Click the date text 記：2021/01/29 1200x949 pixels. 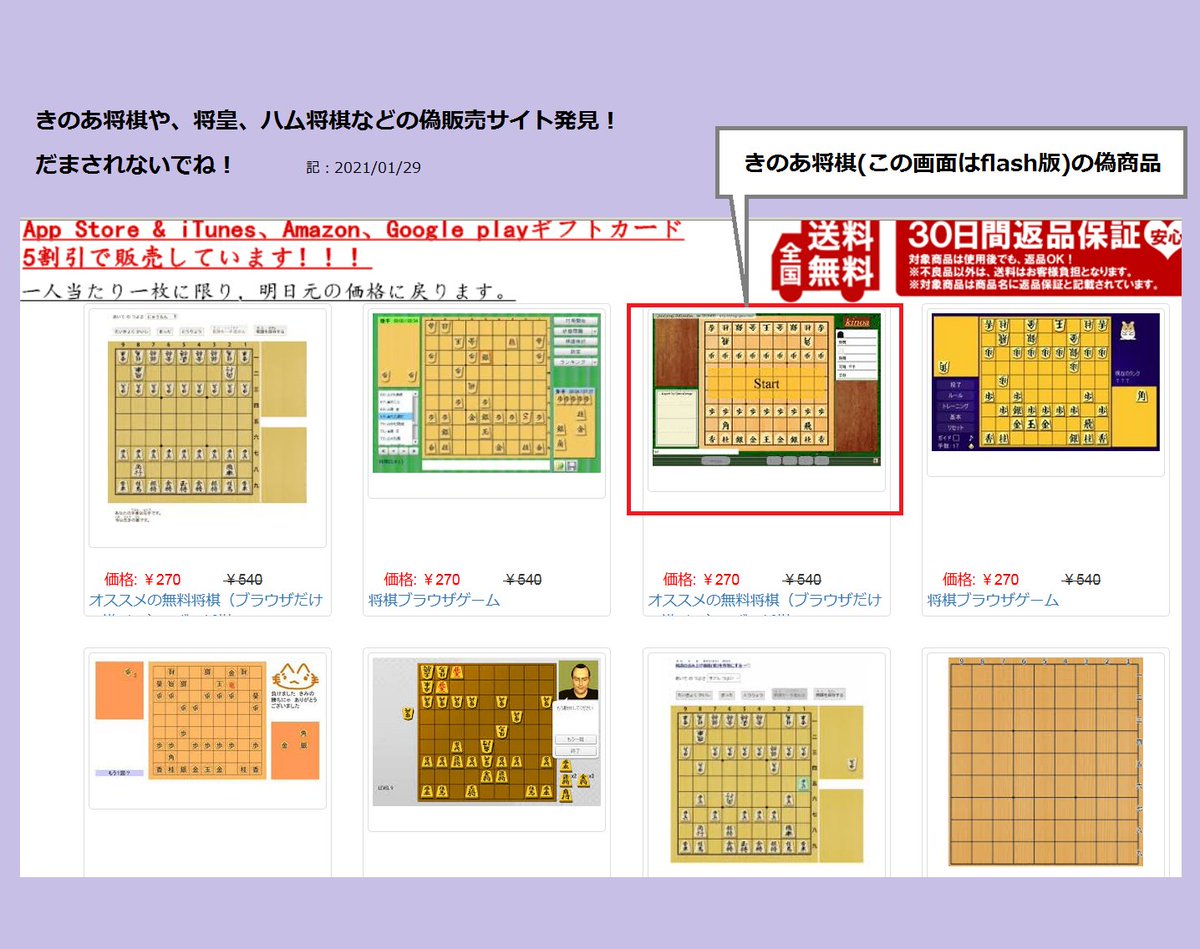[x=364, y=167]
